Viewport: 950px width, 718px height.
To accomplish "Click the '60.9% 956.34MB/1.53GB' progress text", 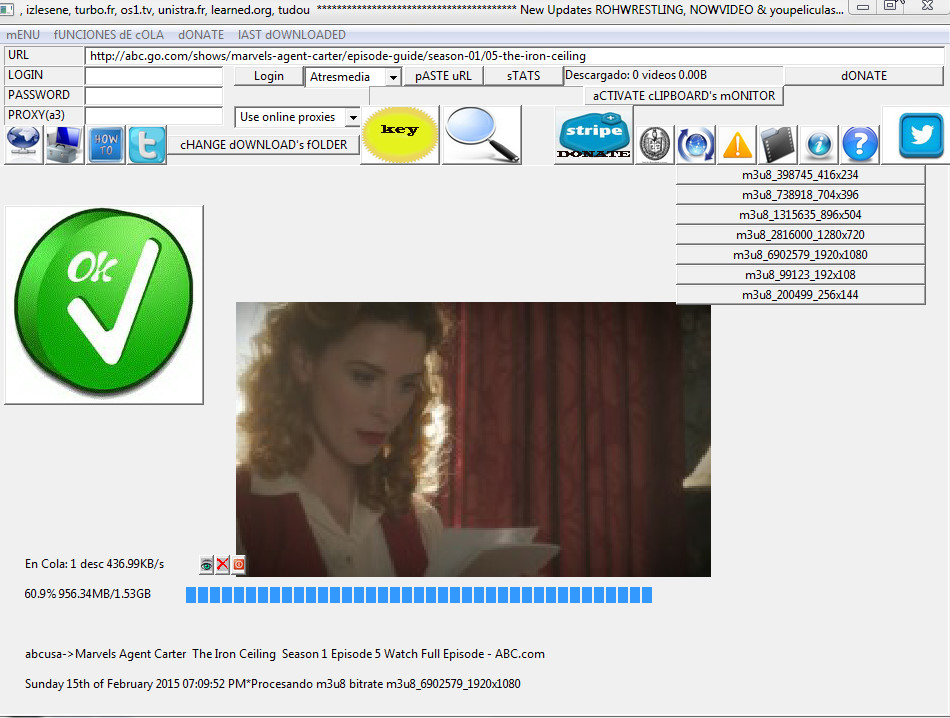I will [x=88, y=594].
